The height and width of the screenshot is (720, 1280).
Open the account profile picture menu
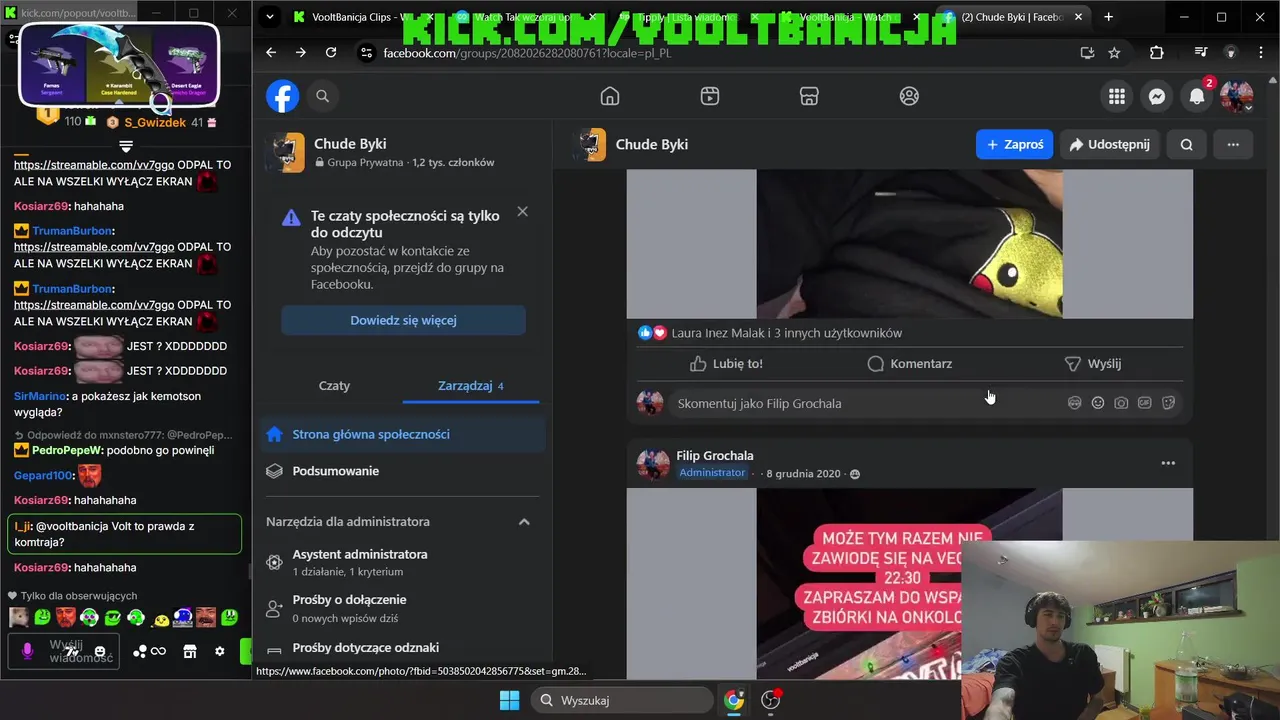[1237, 96]
